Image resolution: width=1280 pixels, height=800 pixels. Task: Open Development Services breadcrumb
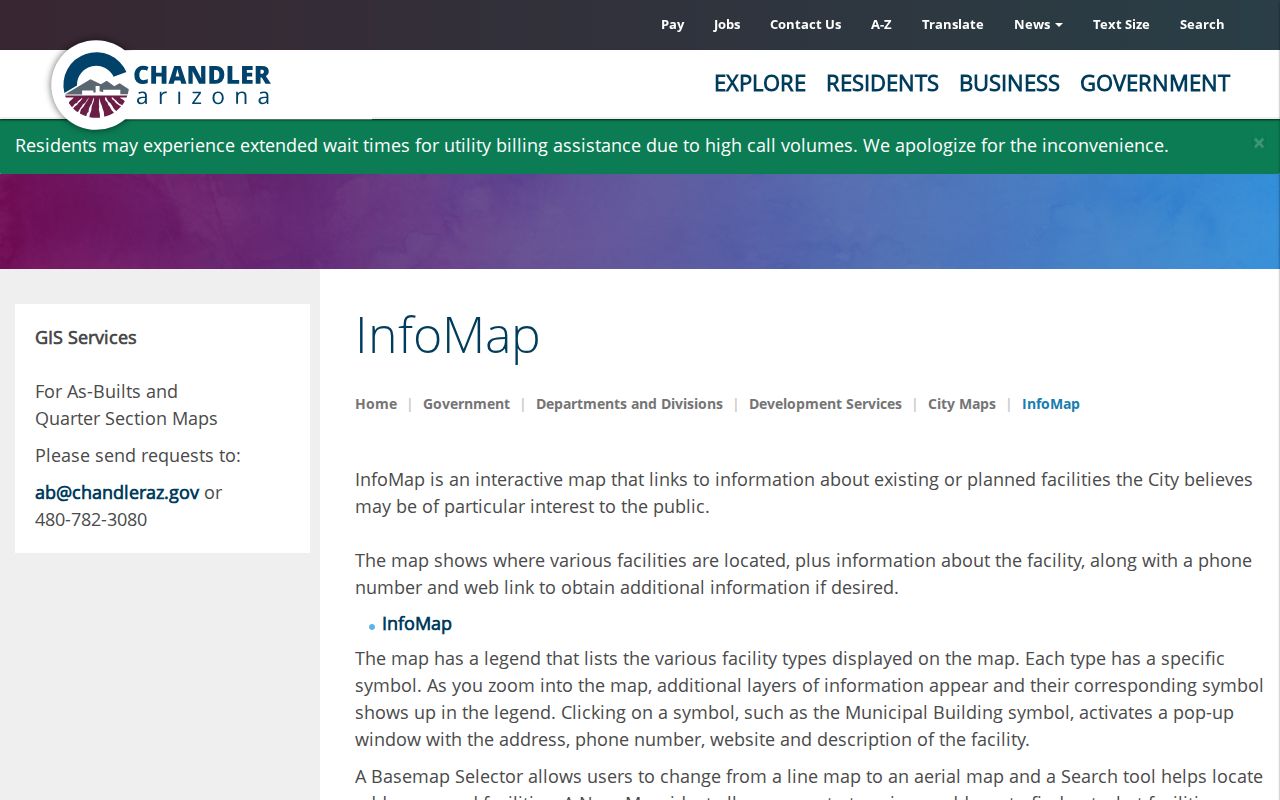coord(825,404)
